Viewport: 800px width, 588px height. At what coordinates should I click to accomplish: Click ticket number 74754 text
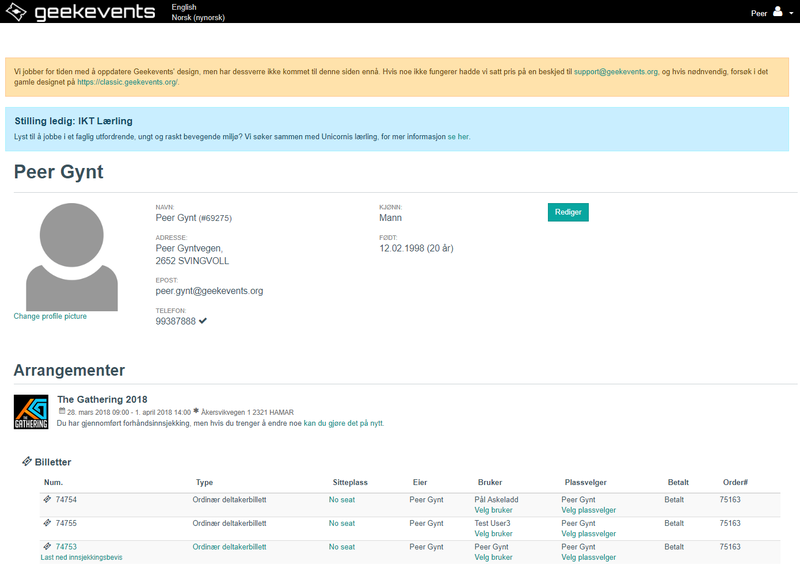pyautogui.click(x=66, y=500)
